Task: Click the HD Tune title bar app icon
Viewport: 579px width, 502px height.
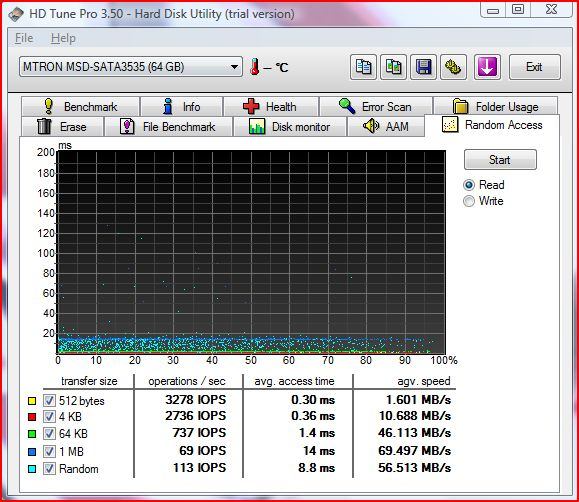Action: pyautogui.click(x=16, y=14)
